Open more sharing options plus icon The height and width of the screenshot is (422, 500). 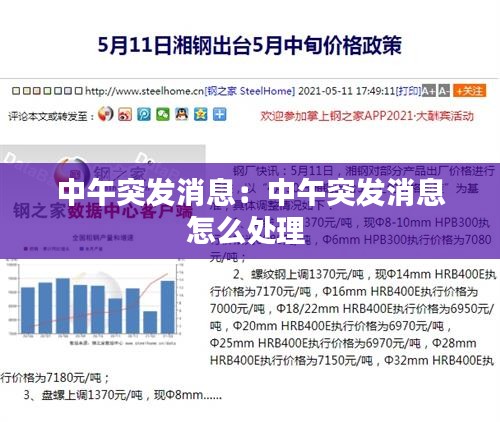click(x=220, y=115)
